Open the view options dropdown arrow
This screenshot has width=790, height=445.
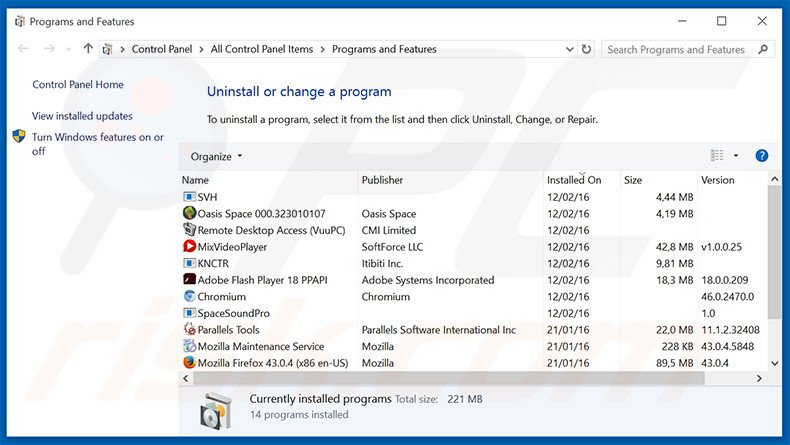(x=736, y=156)
